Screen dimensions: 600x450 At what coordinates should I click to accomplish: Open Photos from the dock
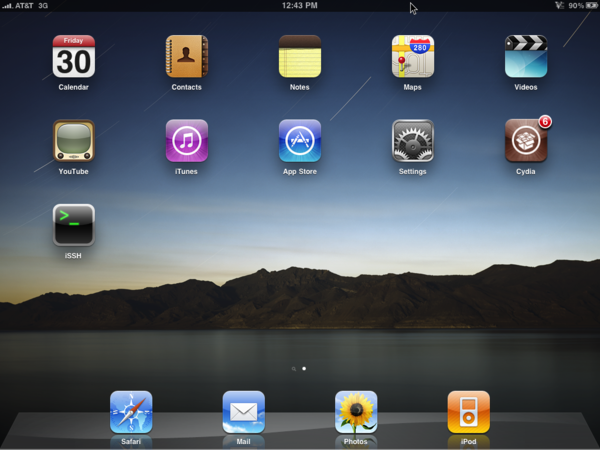356,412
